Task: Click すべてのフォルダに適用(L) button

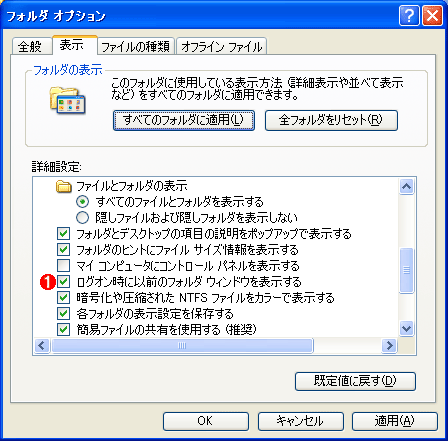Action: pos(184,120)
